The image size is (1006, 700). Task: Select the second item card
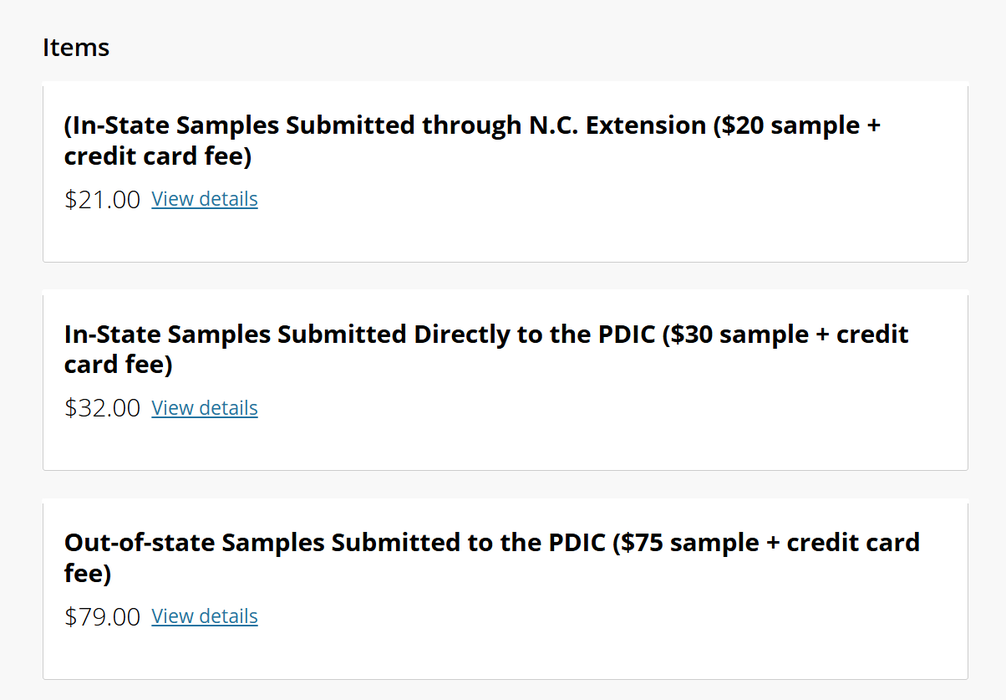coord(505,380)
